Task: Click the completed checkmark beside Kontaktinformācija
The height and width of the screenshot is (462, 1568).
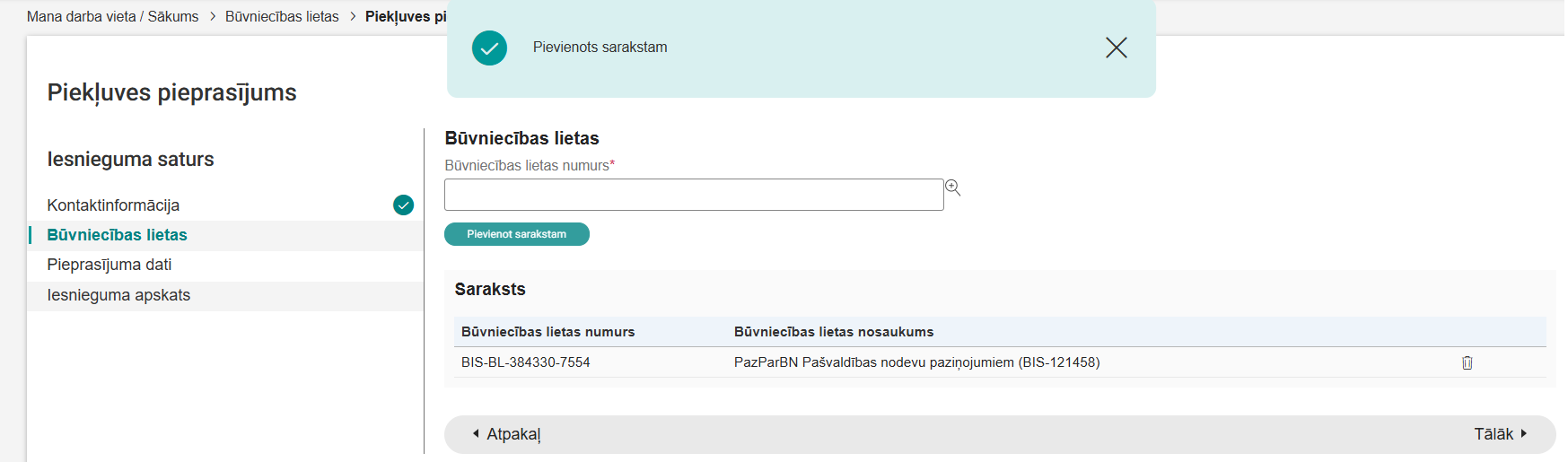Action: pyautogui.click(x=403, y=205)
